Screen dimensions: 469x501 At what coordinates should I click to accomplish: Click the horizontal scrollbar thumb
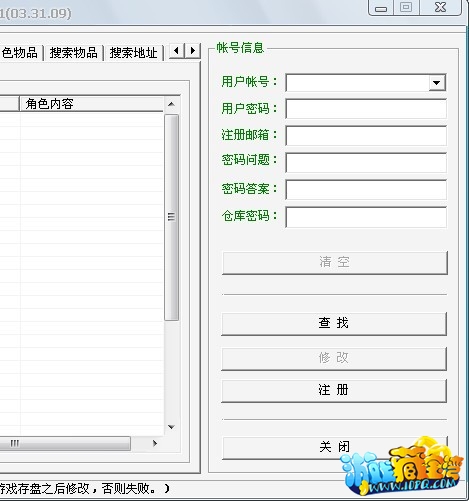pos(65,444)
